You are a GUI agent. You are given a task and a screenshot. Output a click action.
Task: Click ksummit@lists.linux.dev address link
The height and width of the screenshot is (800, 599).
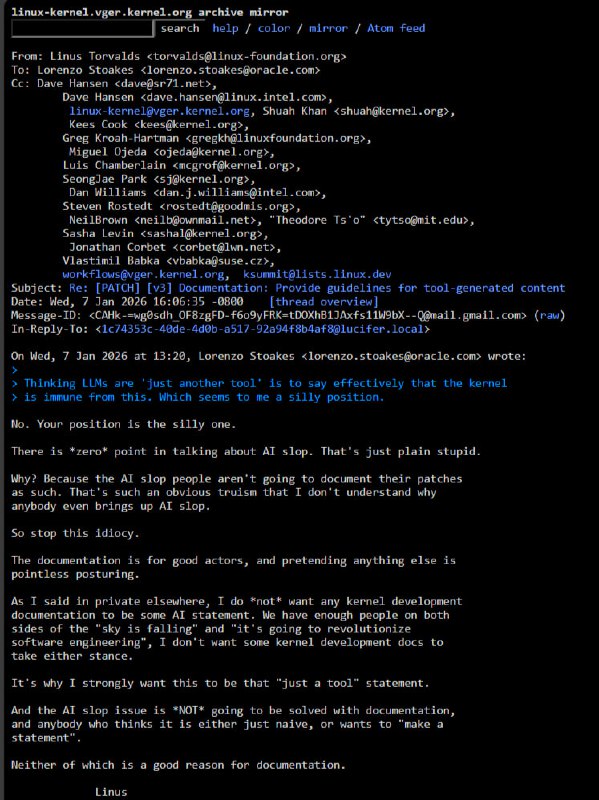coord(317,274)
